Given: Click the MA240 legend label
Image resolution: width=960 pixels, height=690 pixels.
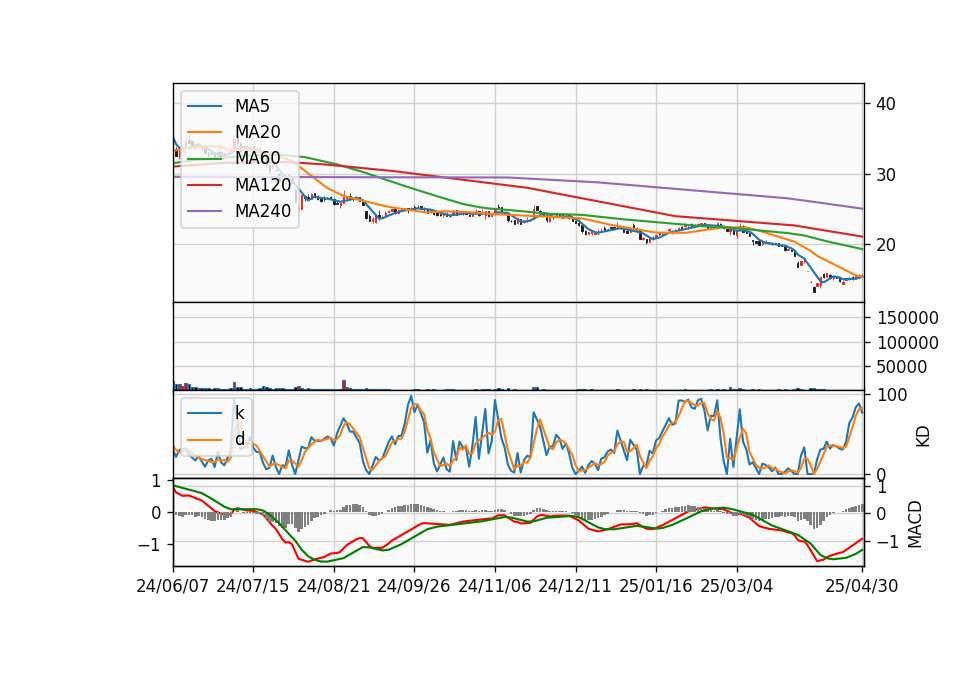Looking at the screenshot, I should tap(263, 211).
